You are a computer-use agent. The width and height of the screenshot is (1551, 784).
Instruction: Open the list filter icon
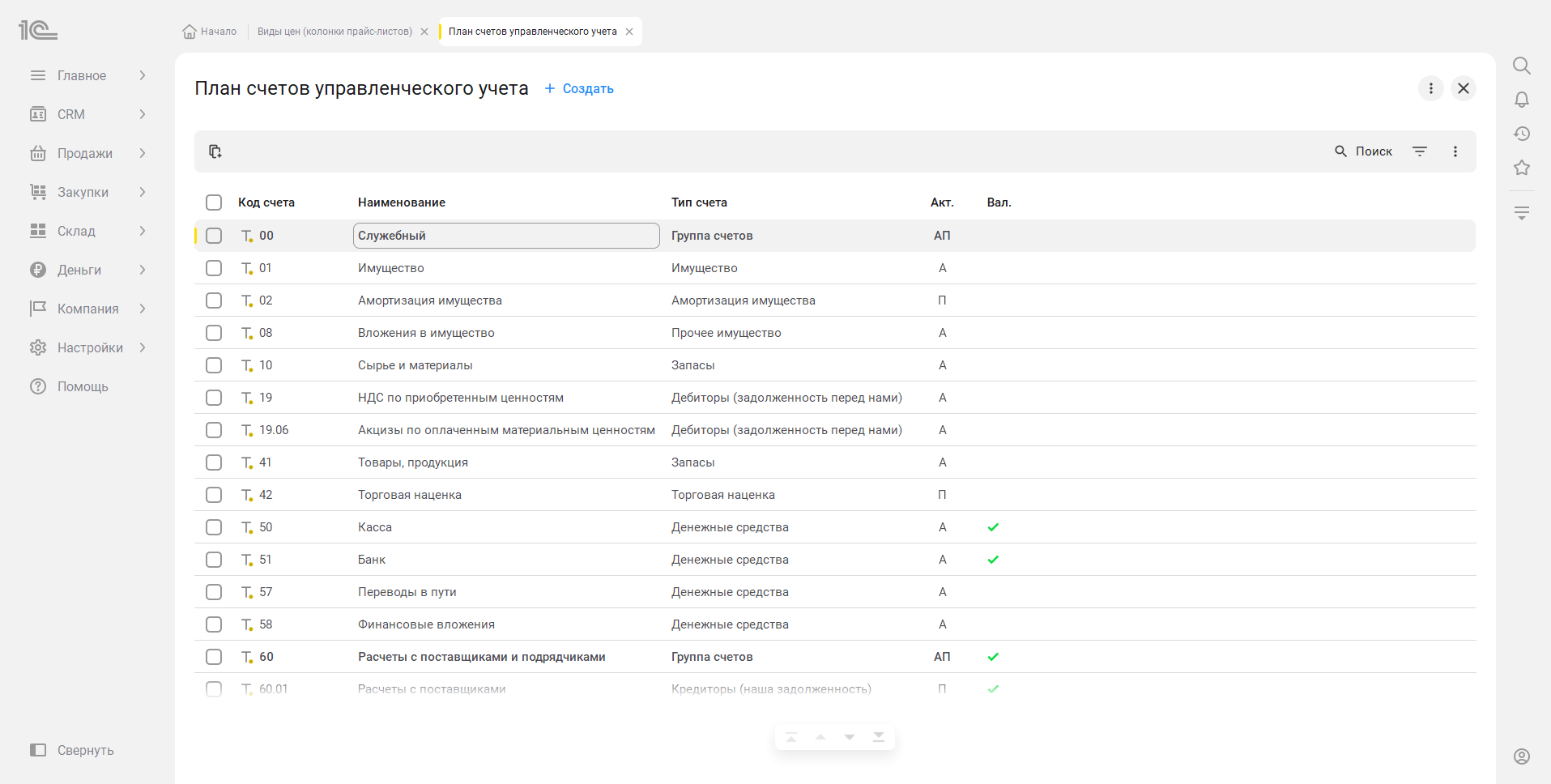1420,151
